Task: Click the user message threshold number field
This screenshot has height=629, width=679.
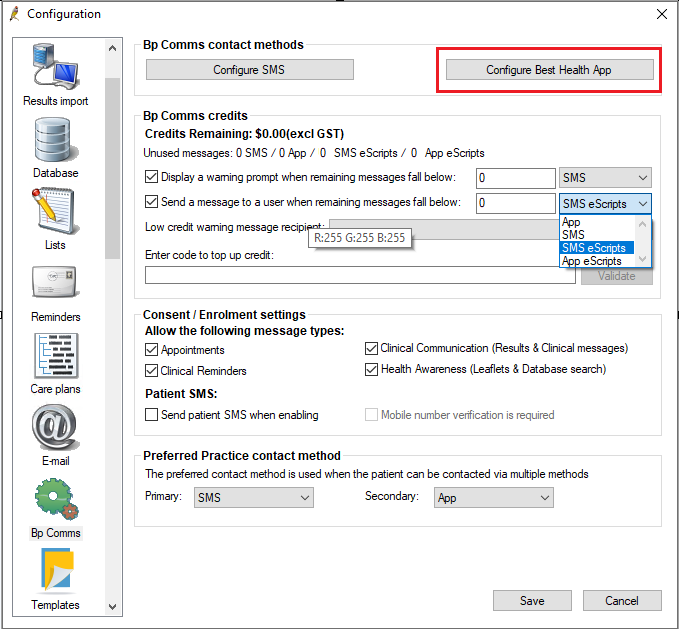Action: click(515, 203)
